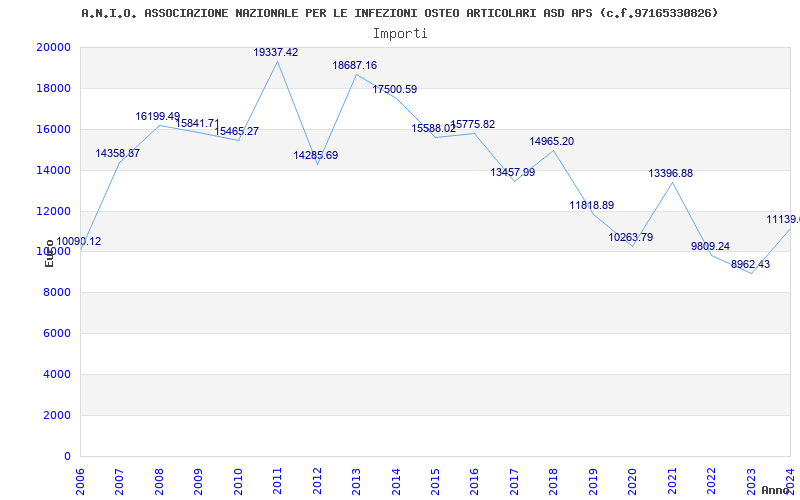Click the data label 18687.16
The height and width of the screenshot is (500, 800).
coord(355,65)
